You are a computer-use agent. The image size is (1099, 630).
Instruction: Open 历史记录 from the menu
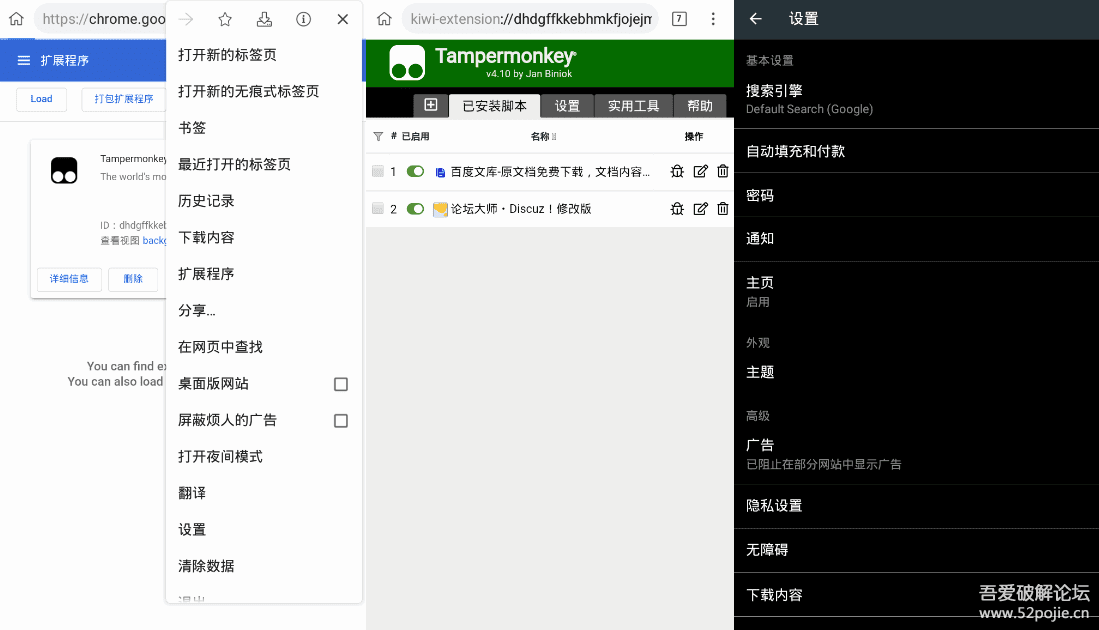pyautogui.click(x=264, y=200)
